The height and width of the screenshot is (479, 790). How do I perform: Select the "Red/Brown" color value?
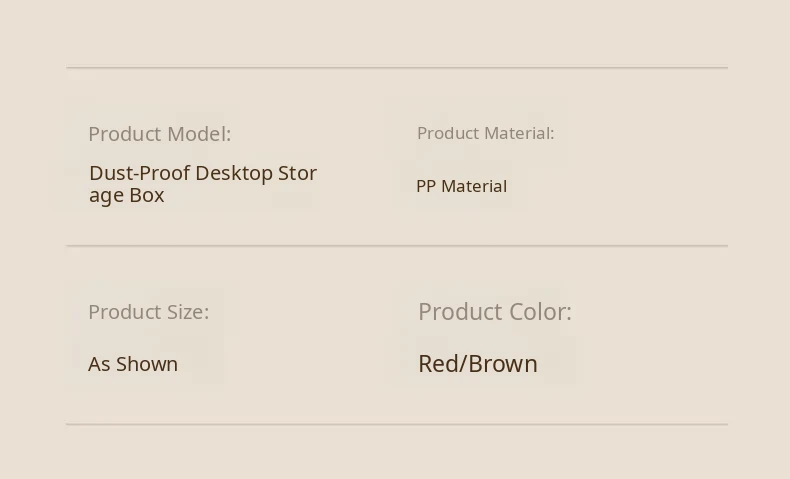(x=477, y=364)
